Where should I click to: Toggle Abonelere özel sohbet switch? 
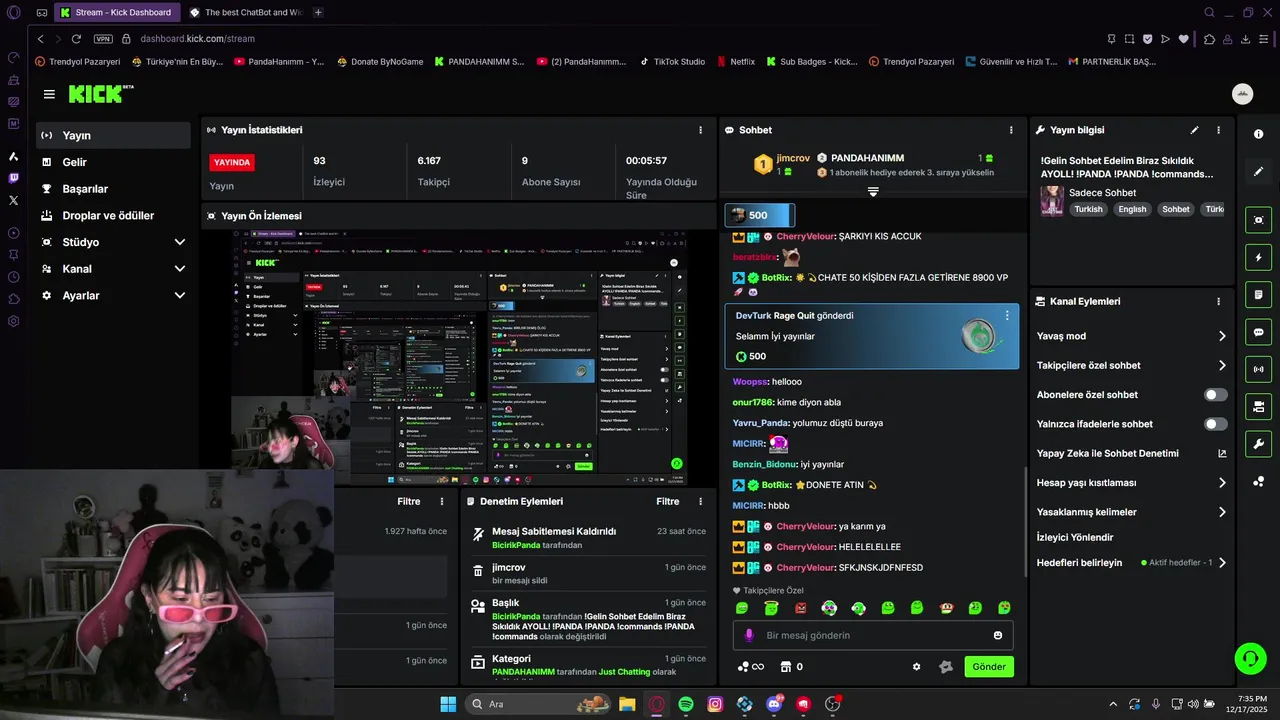point(1216,395)
